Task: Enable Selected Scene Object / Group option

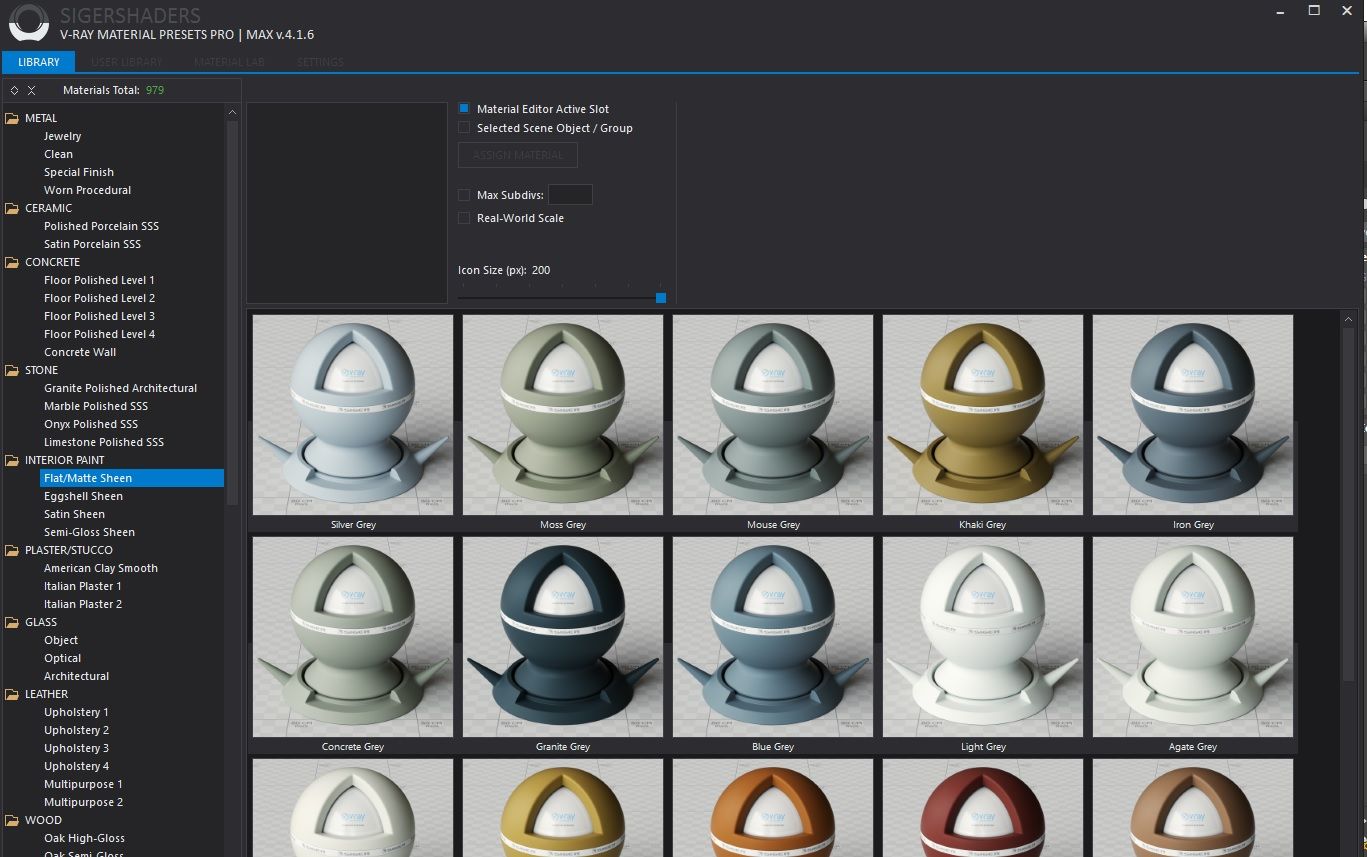Action: pyautogui.click(x=464, y=127)
